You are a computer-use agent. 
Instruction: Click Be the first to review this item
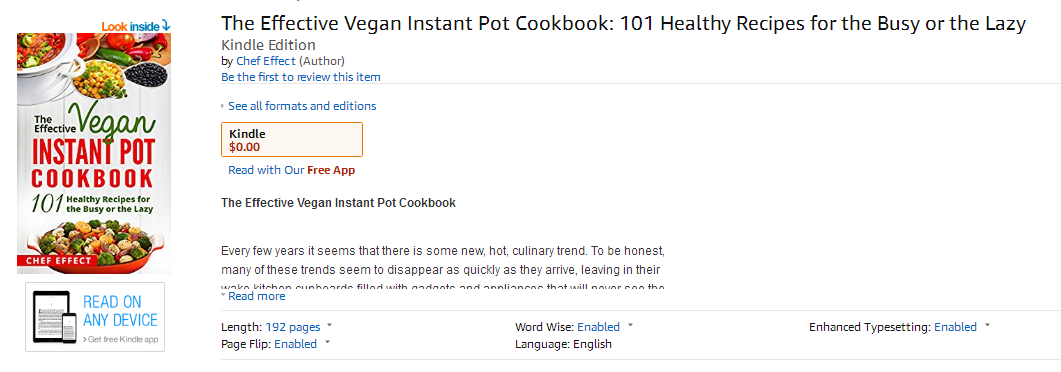[300, 77]
